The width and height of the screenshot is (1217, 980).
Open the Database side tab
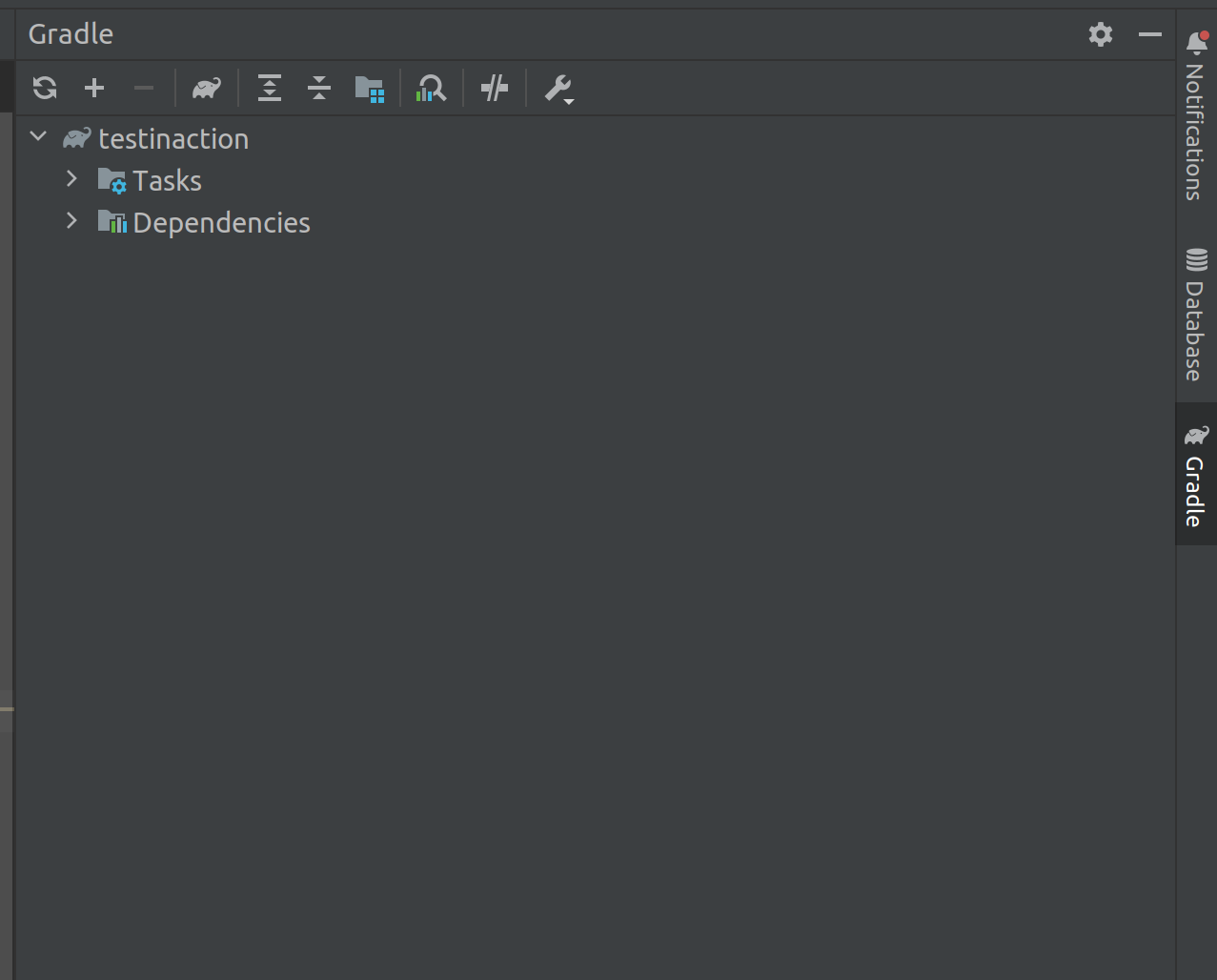click(x=1196, y=315)
